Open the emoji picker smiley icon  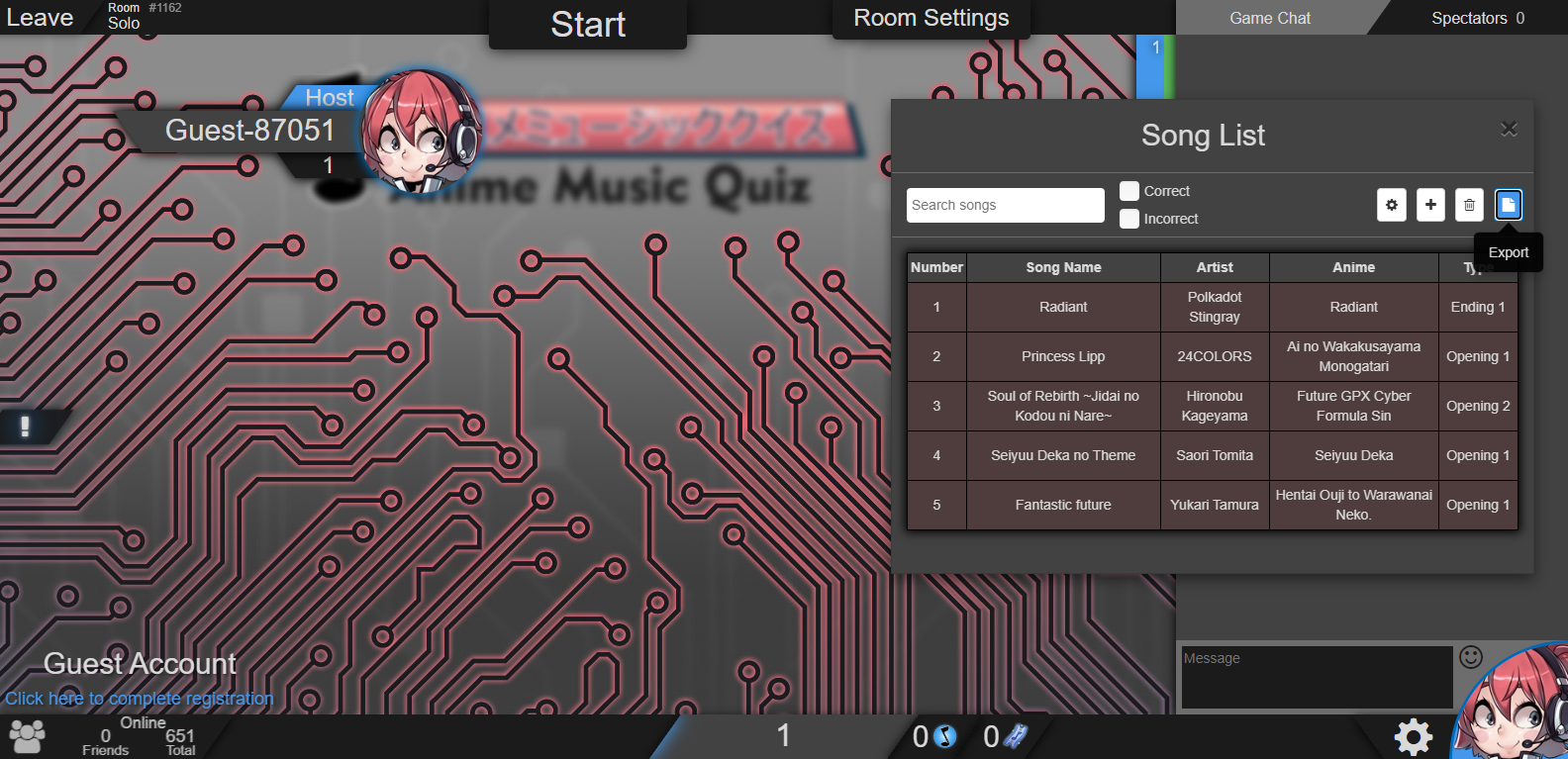1472,657
